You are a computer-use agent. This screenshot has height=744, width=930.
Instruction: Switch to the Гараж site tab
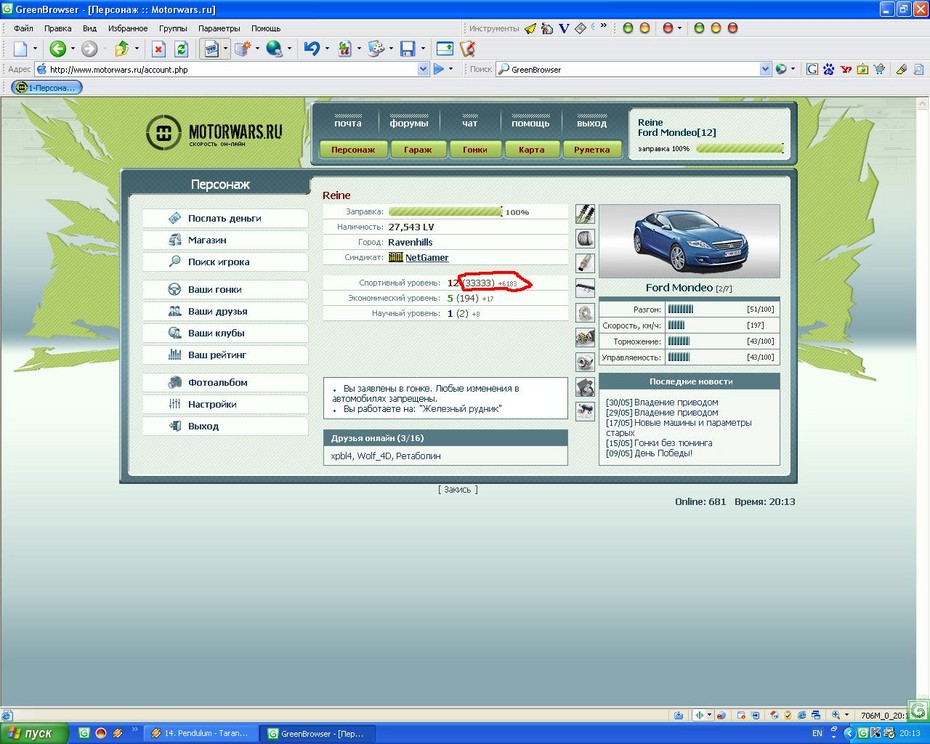point(418,150)
